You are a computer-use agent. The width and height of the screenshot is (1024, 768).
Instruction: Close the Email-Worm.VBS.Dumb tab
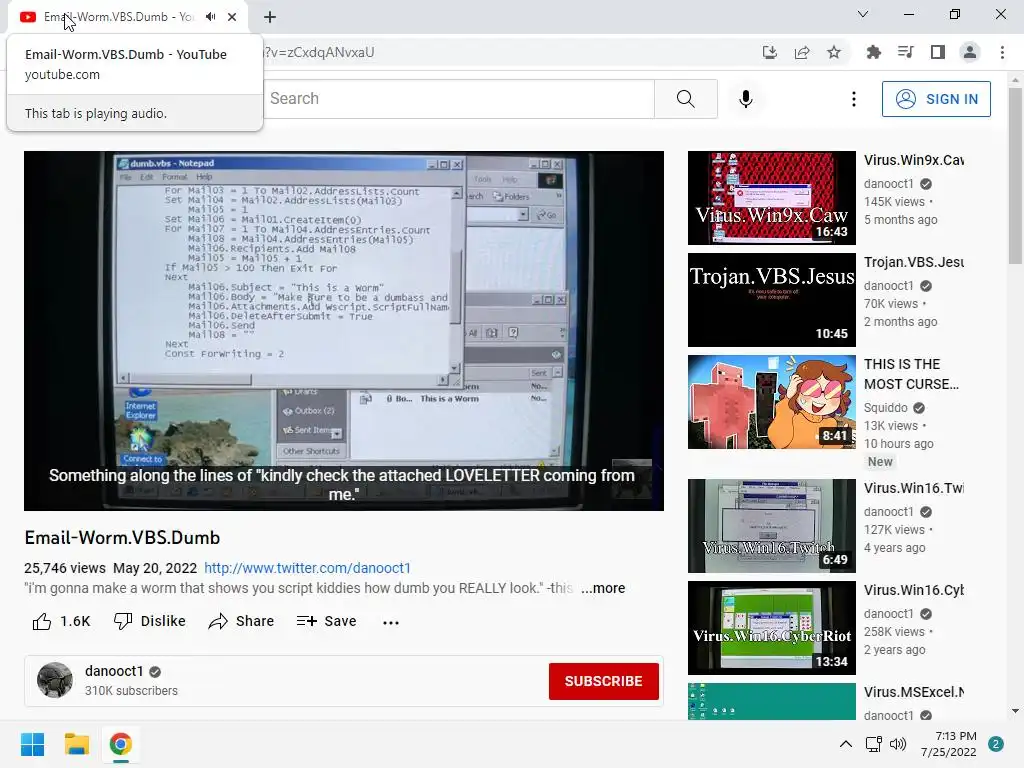pyautogui.click(x=232, y=17)
